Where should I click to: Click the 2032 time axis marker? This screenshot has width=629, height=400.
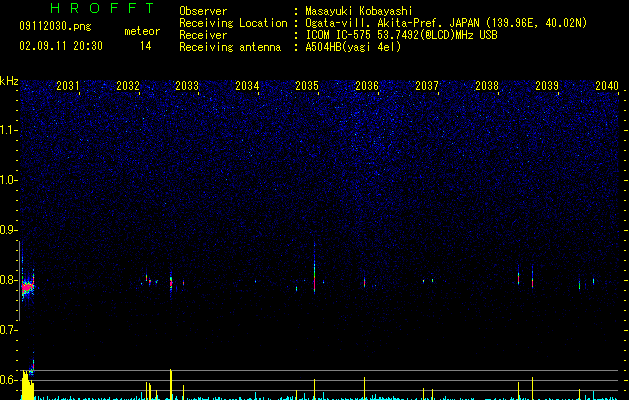[x=128, y=86]
